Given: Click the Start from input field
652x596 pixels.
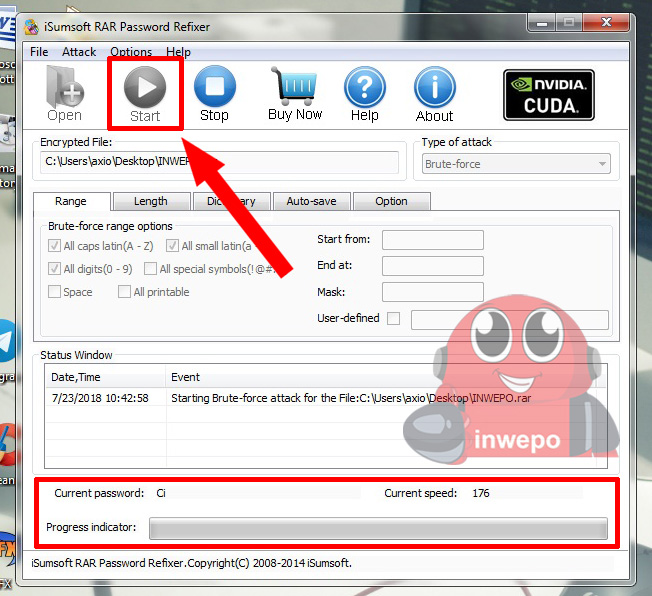Looking at the screenshot, I should pyautogui.click(x=433, y=240).
